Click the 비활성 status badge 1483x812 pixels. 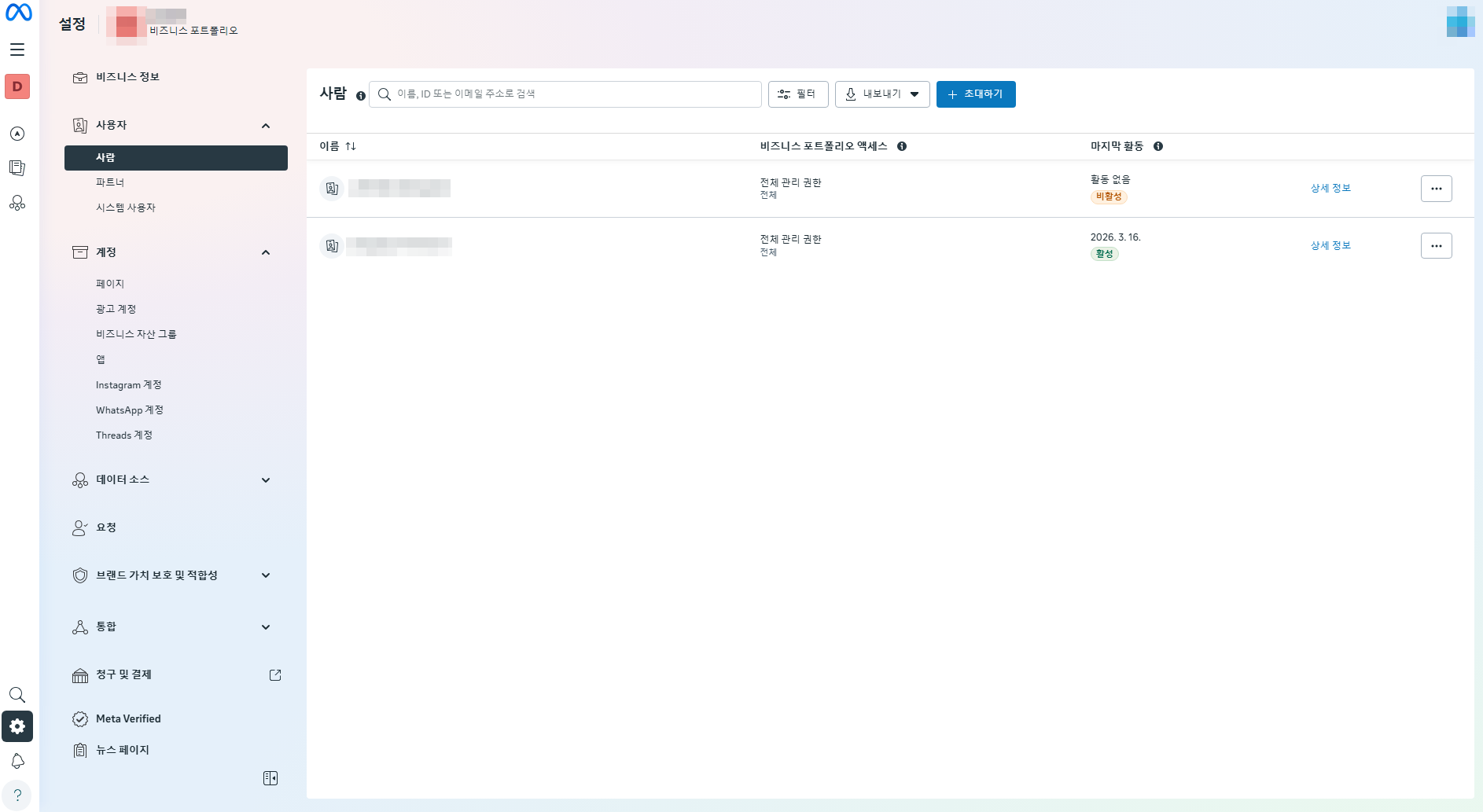[x=1109, y=197]
